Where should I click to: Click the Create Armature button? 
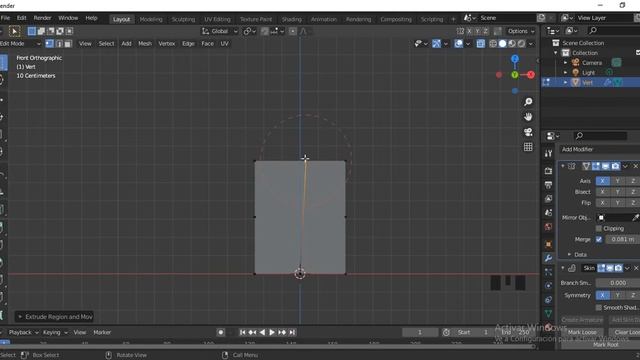pos(582,320)
